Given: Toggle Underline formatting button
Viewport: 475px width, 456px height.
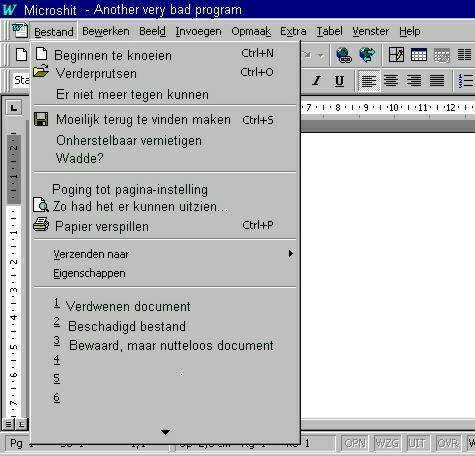Looking at the screenshot, I should (x=339, y=81).
